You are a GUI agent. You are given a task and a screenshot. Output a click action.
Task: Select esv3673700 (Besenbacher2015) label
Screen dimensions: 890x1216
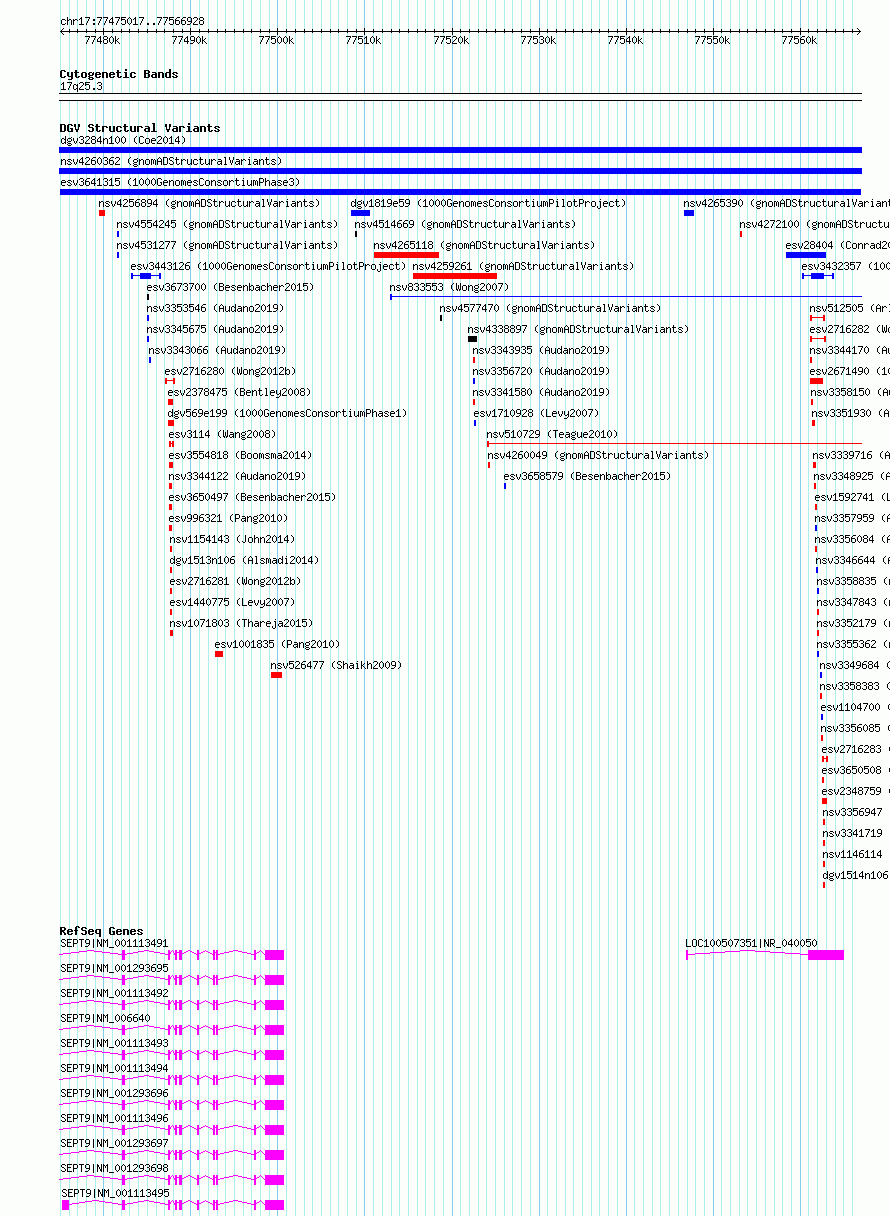click(230, 287)
